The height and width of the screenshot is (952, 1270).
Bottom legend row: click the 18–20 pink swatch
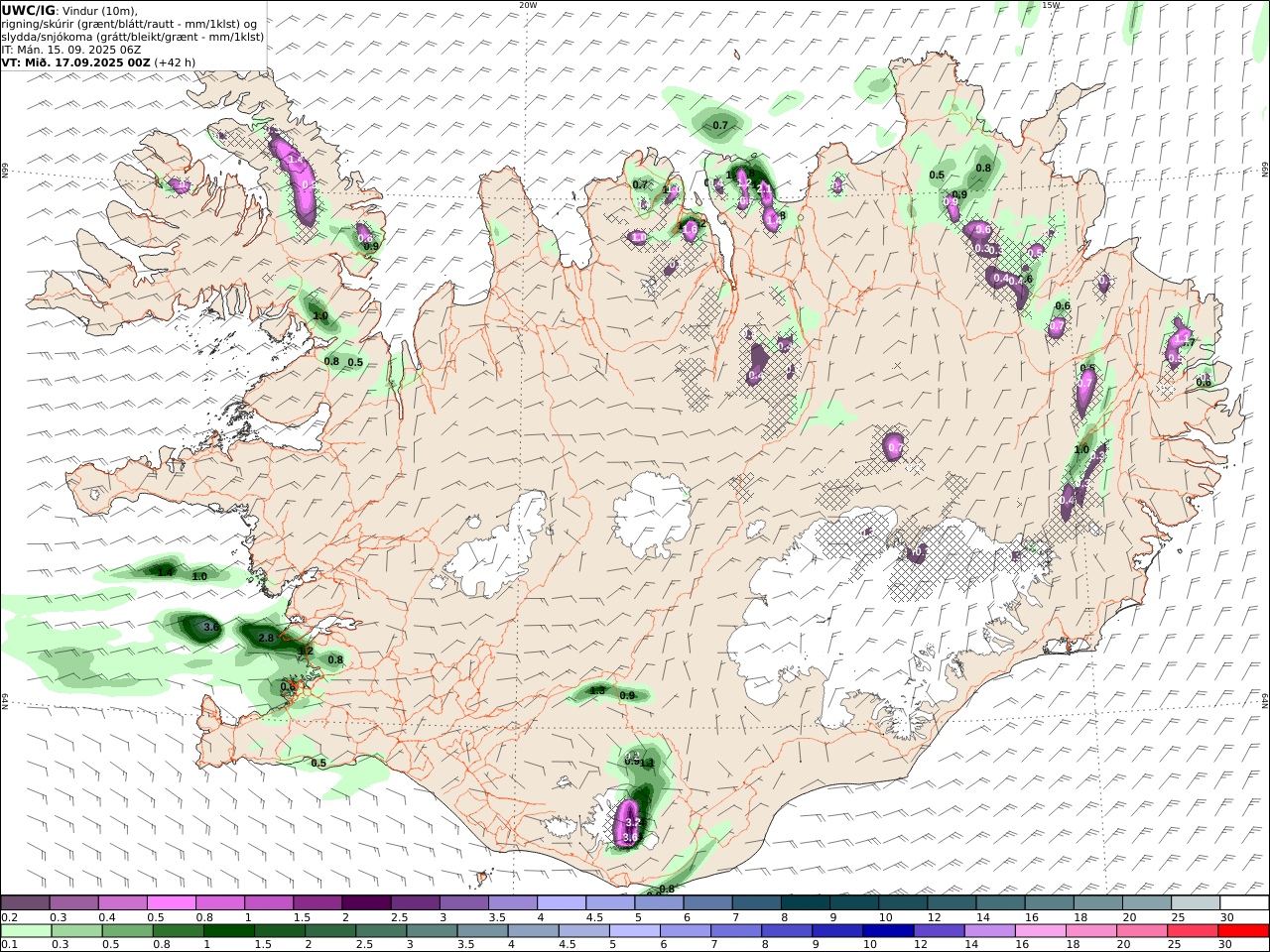pyautogui.click(x=1092, y=931)
